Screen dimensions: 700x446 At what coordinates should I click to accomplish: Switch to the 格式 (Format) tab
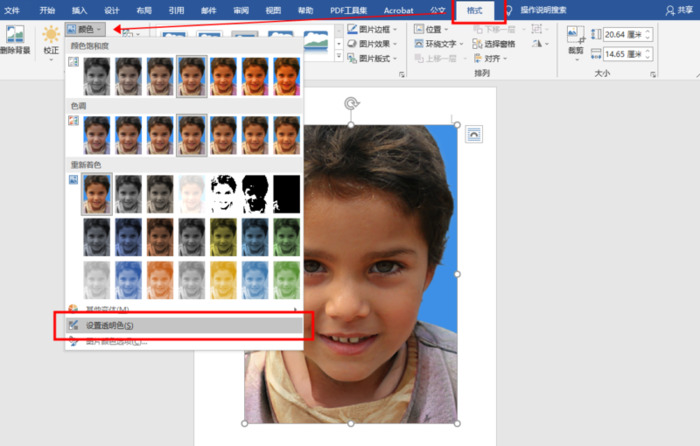473,10
